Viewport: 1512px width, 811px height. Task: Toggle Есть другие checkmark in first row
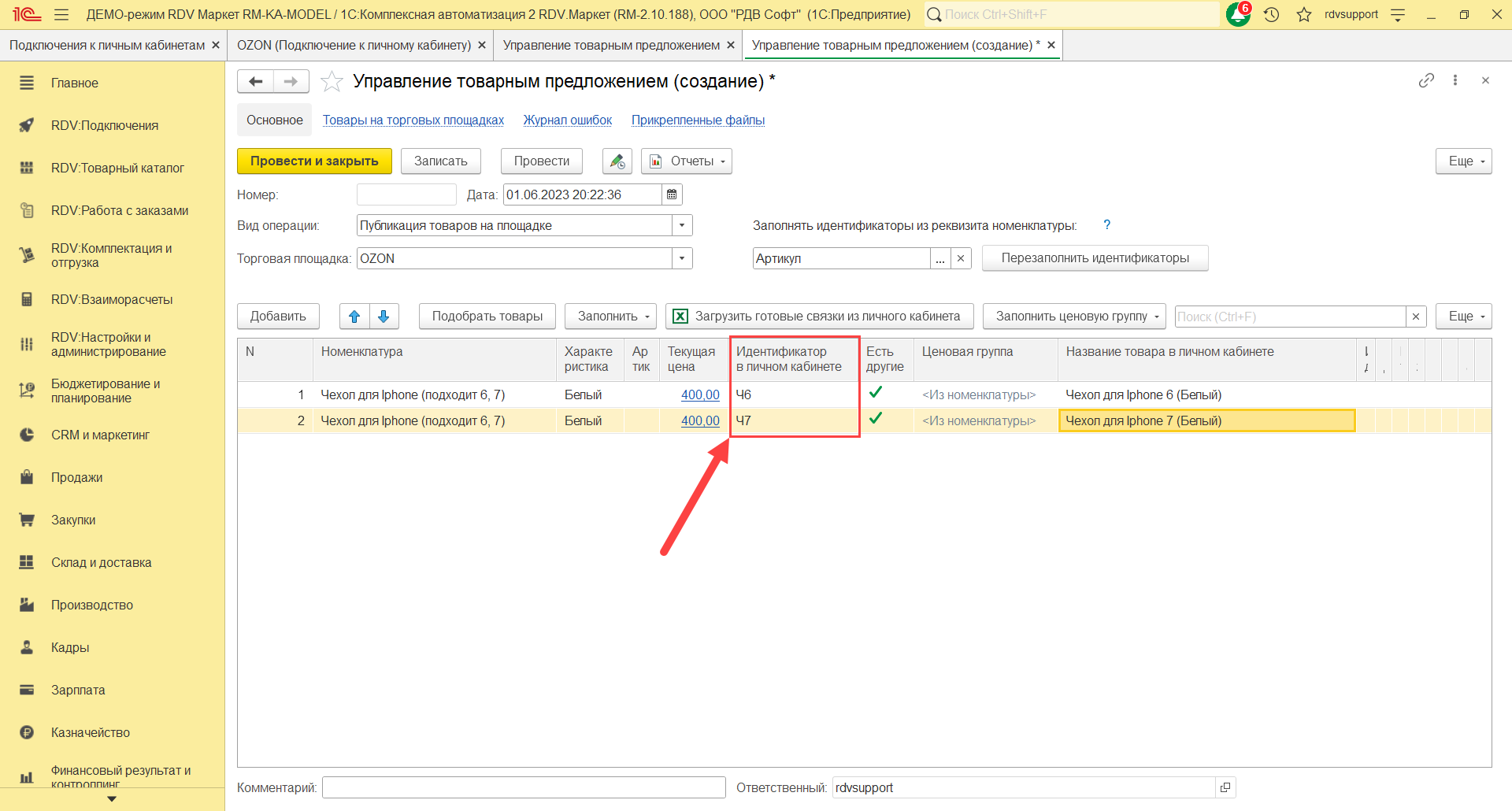[x=875, y=393]
